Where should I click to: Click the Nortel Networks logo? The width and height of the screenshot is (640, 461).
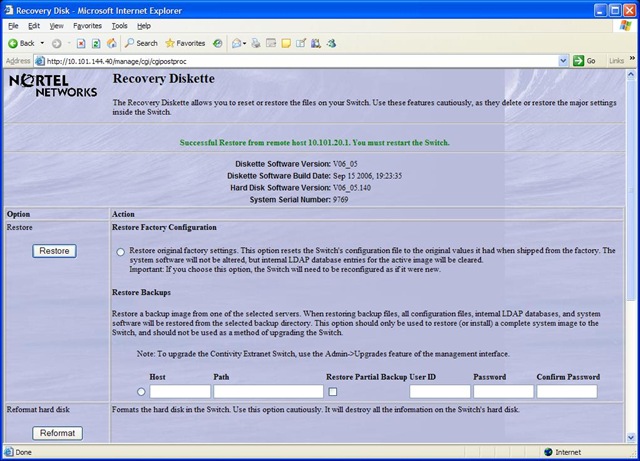53,86
